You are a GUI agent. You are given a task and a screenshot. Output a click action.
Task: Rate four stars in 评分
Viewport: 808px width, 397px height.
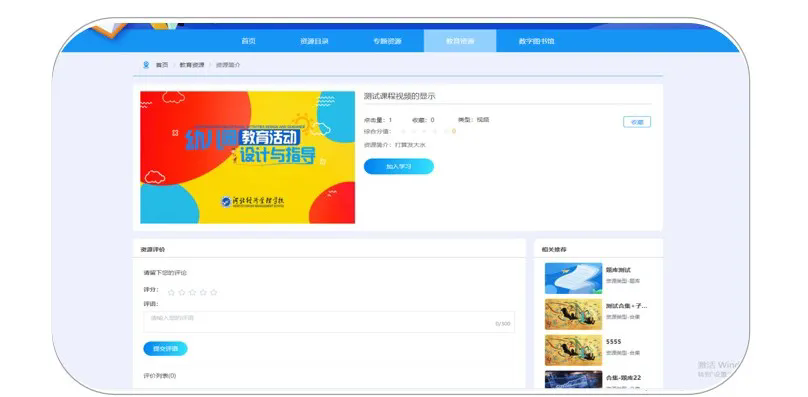203,292
